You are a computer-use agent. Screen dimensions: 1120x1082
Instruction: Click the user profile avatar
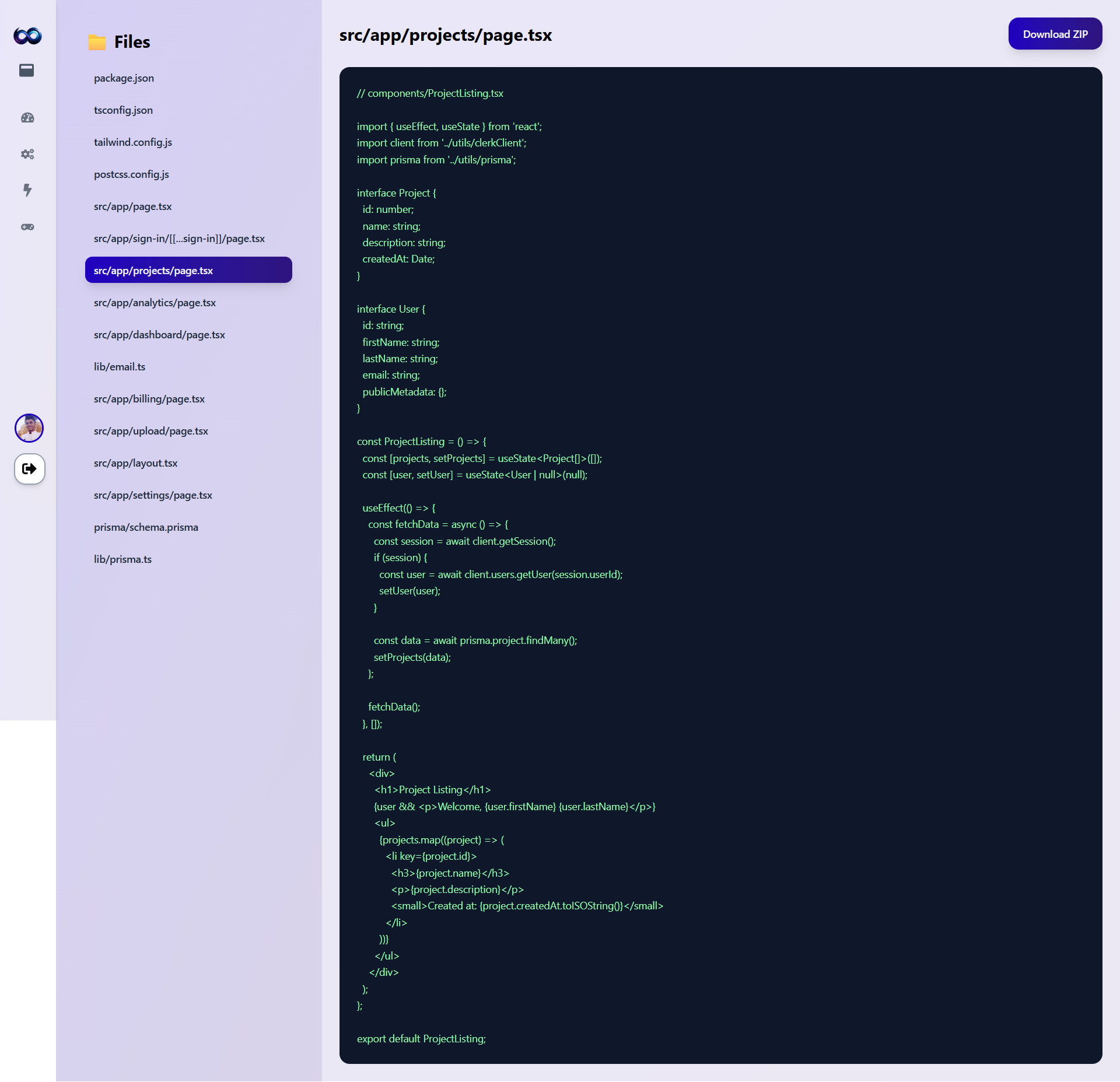point(29,428)
